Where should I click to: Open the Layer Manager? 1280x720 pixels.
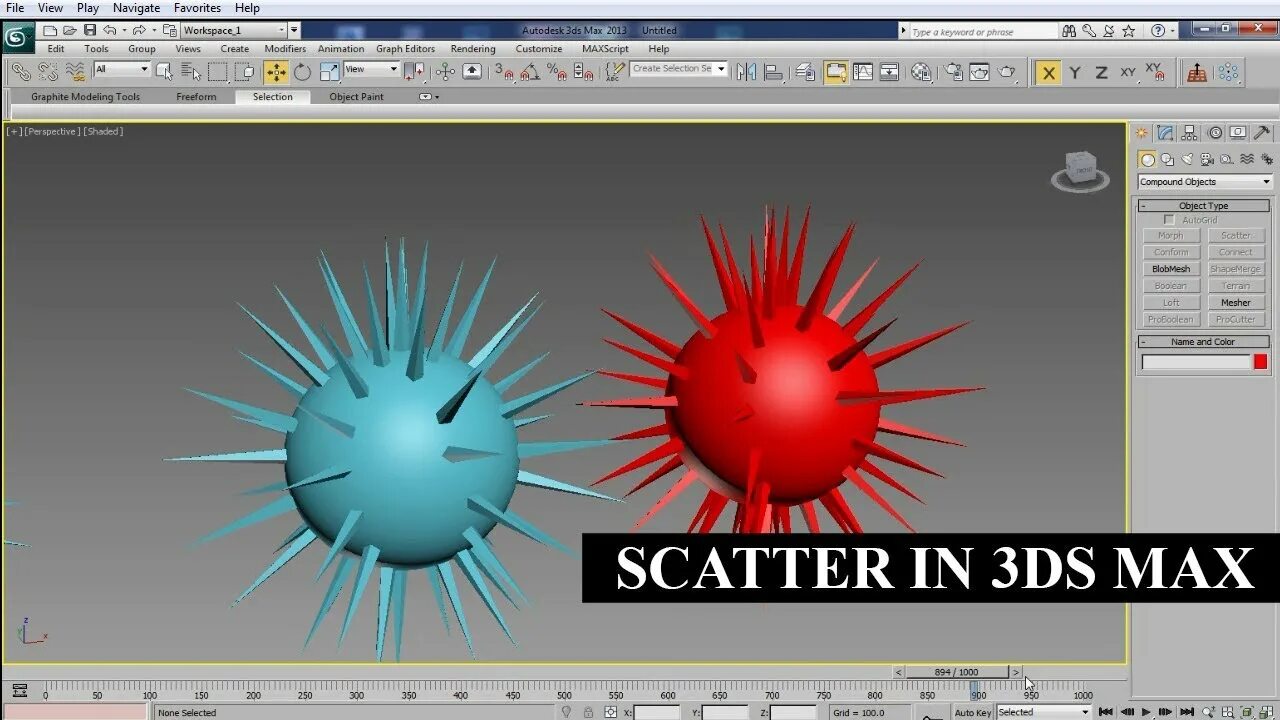pyautogui.click(x=805, y=72)
